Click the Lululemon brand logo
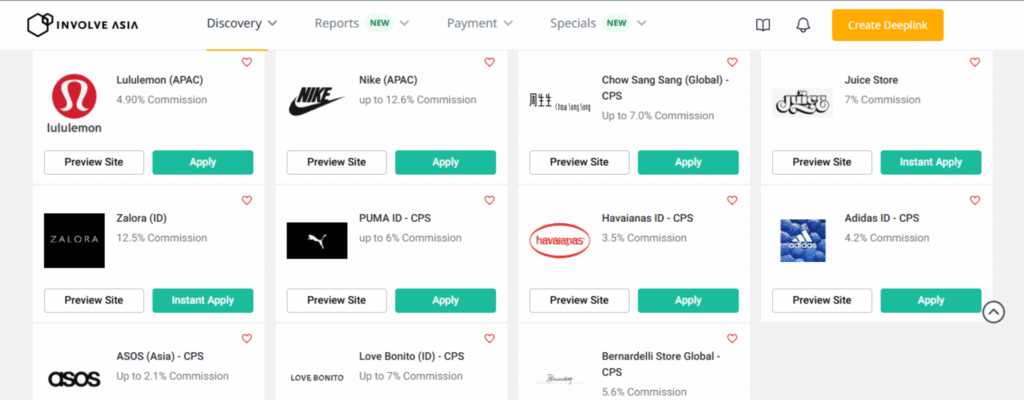This screenshot has width=1024, height=400. [74, 102]
